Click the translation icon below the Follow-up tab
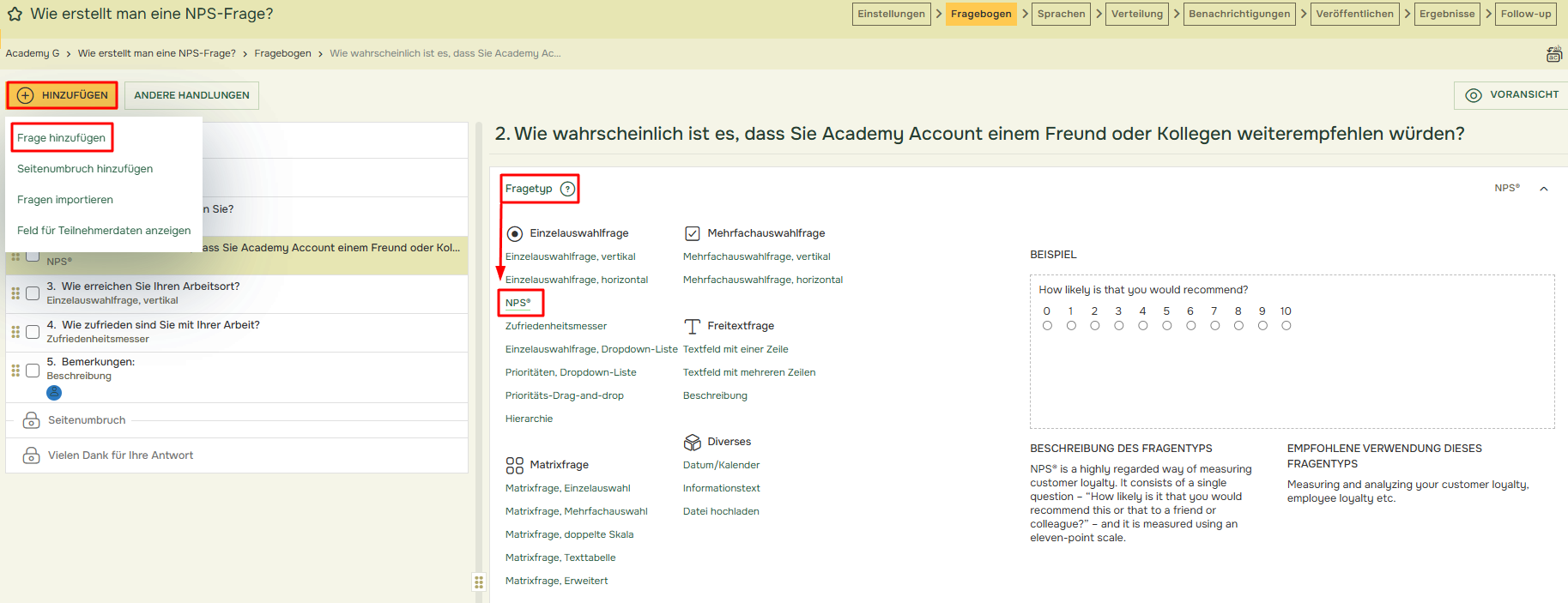Viewport: 1568px width, 603px height. (x=1553, y=54)
